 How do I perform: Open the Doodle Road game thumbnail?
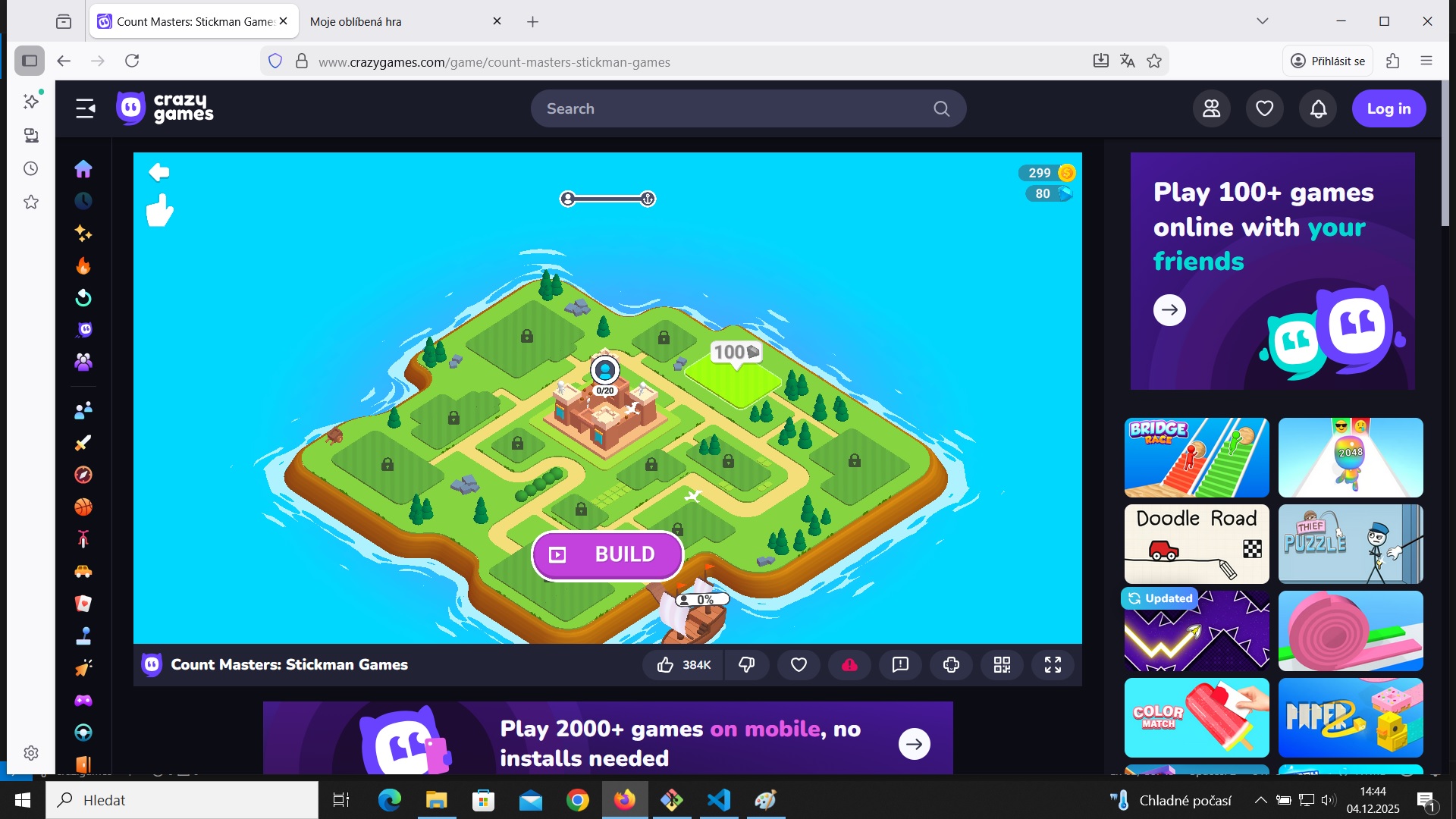1196,544
